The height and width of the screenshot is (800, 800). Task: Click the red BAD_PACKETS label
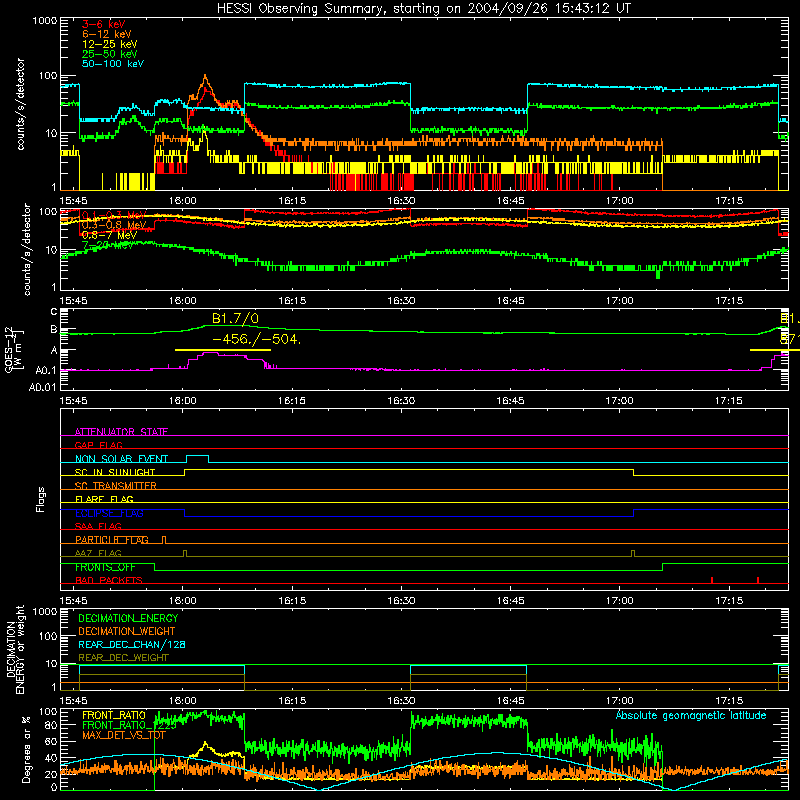coord(109,580)
